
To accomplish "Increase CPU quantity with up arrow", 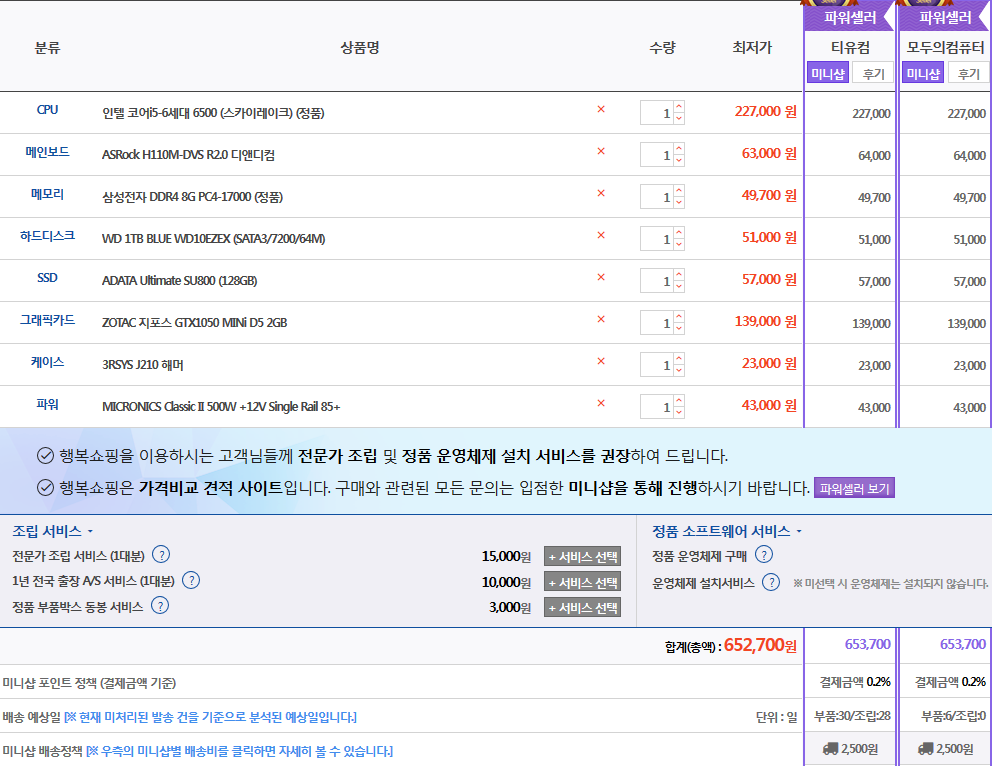I will [x=679, y=107].
